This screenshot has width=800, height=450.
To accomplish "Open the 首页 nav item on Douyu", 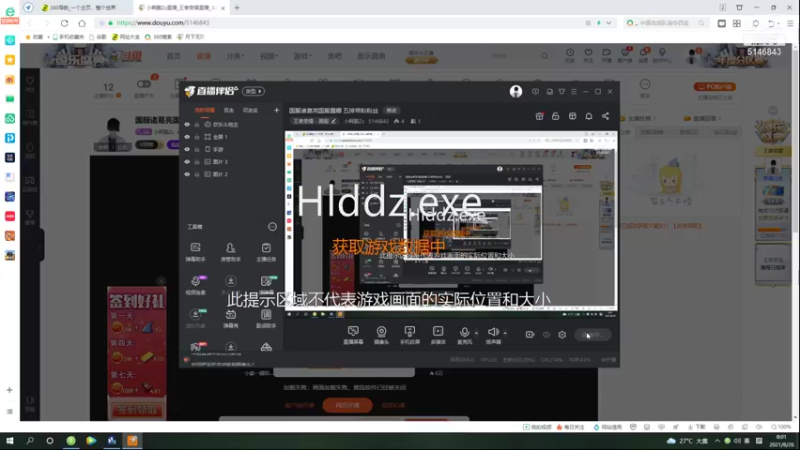I will 173,56.
